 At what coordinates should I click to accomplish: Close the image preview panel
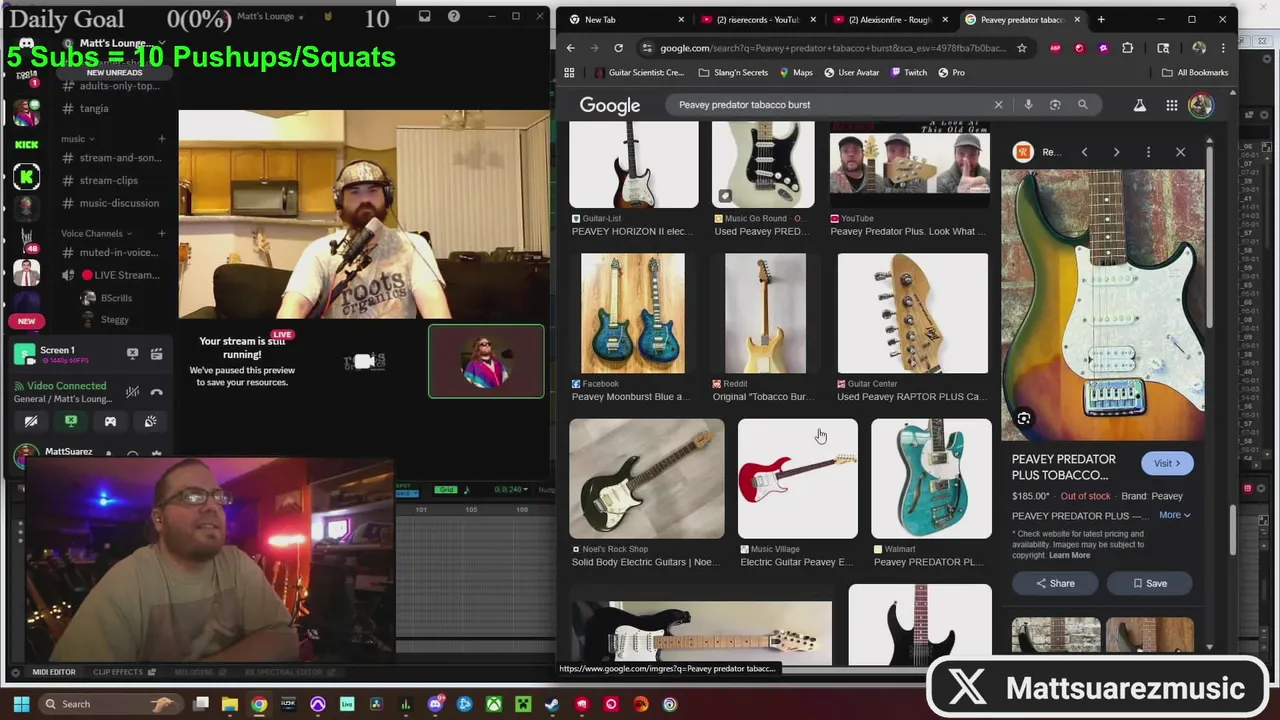[1180, 152]
